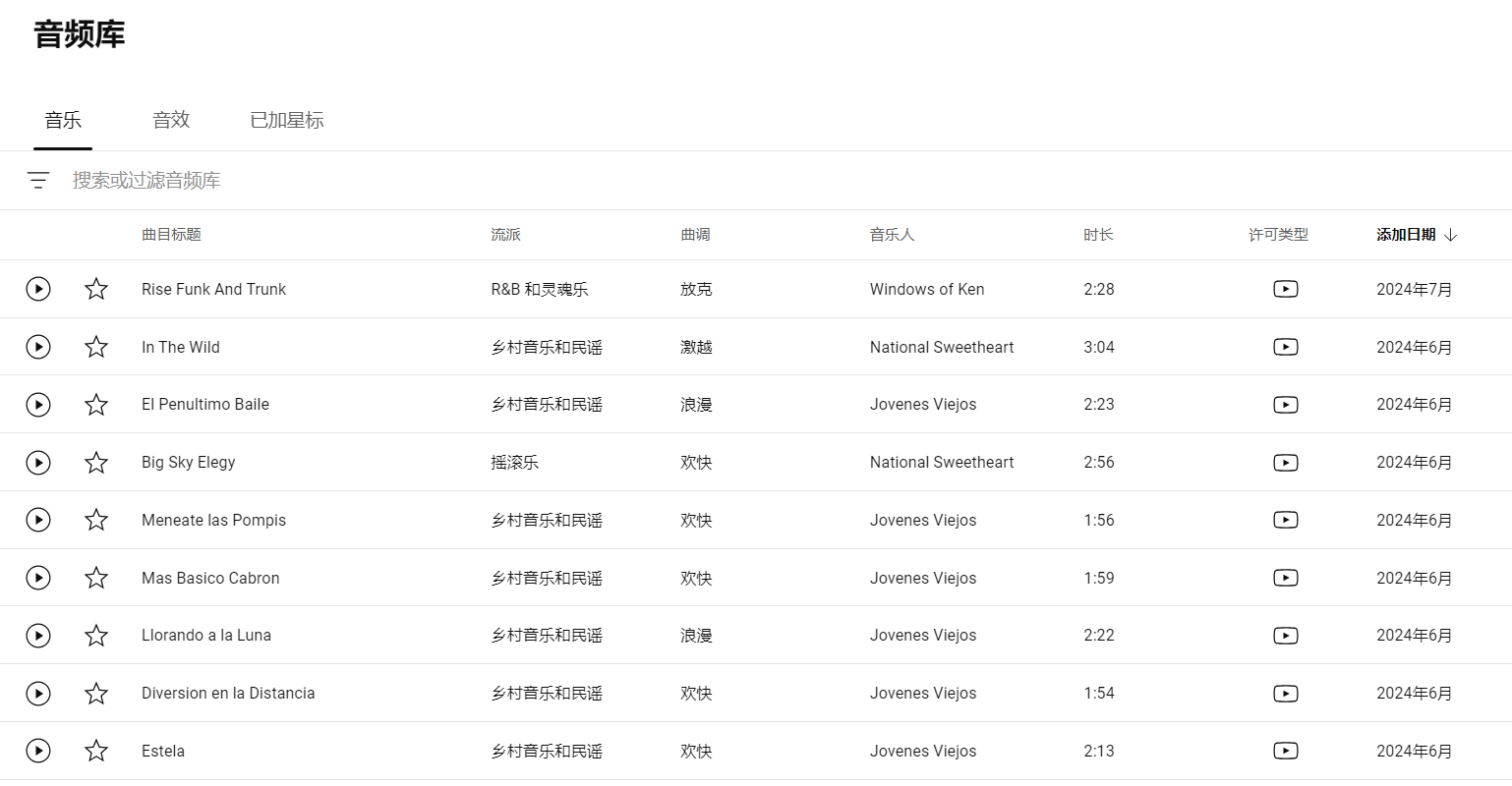Play the track Rise Funk And Trunk
The image size is (1512, 786).
coord(38,289)
